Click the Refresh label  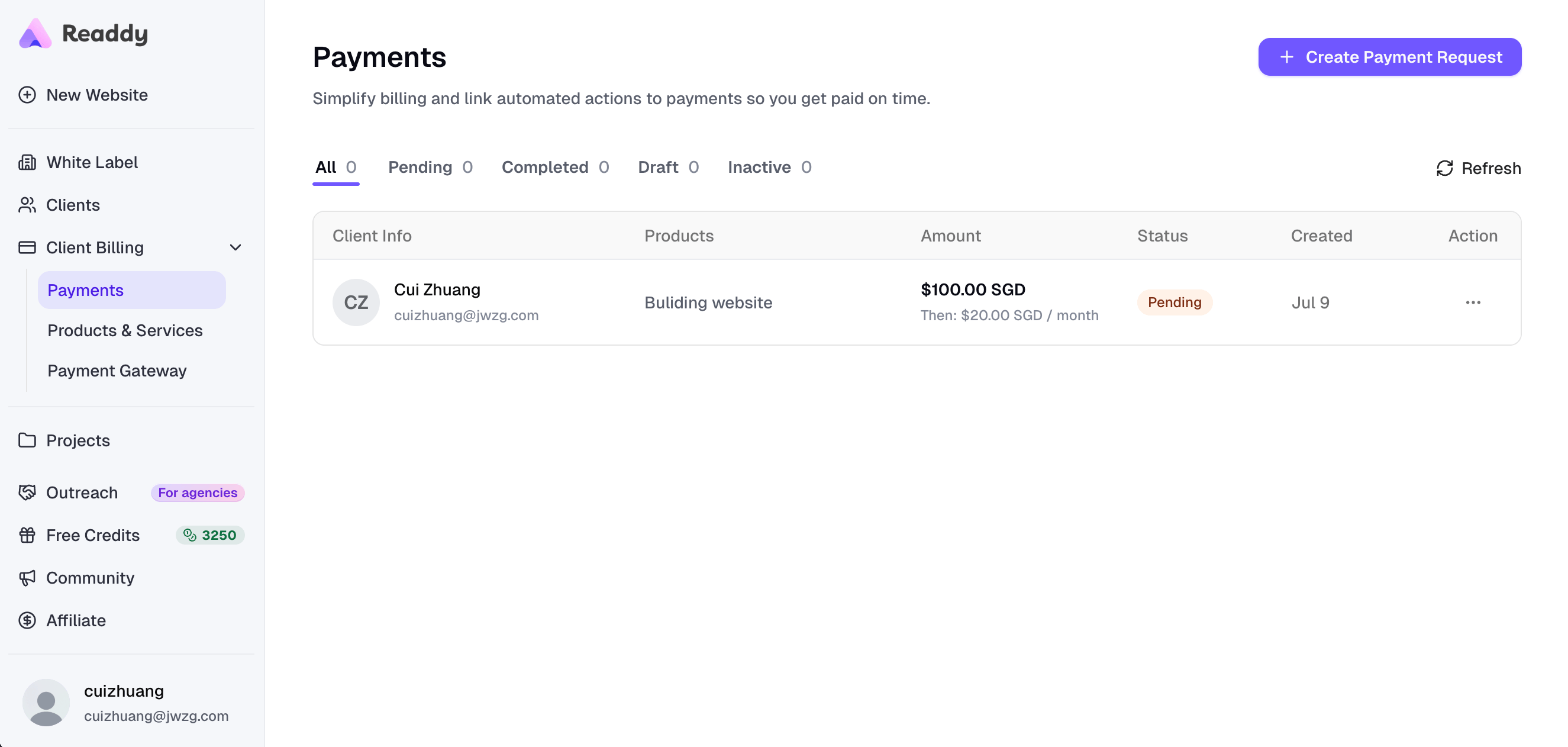[x=1490, y=168]
